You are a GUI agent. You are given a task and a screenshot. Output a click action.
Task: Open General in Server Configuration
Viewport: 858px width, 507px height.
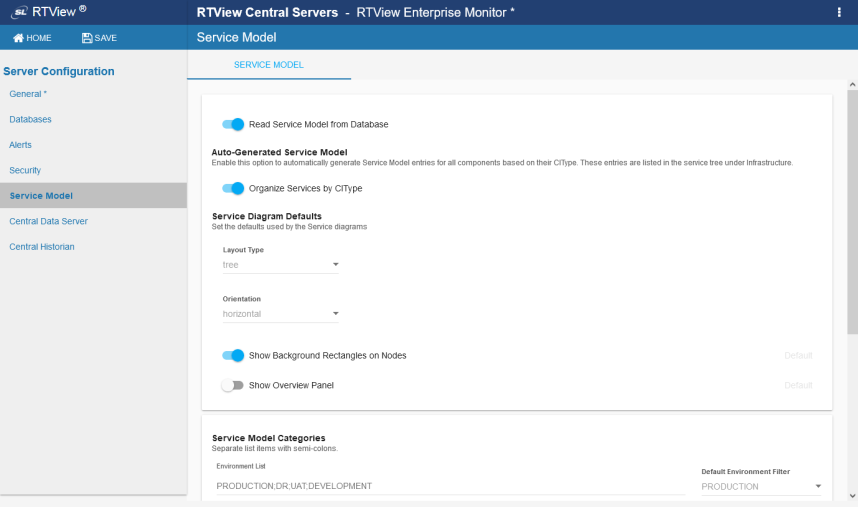click(x=28, y=94)
